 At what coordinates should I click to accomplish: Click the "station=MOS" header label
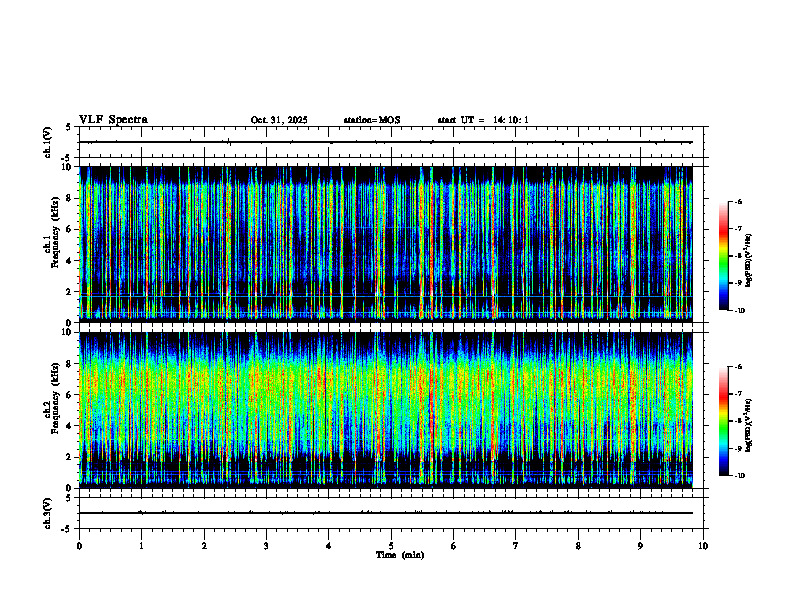[x=372, y=120]
